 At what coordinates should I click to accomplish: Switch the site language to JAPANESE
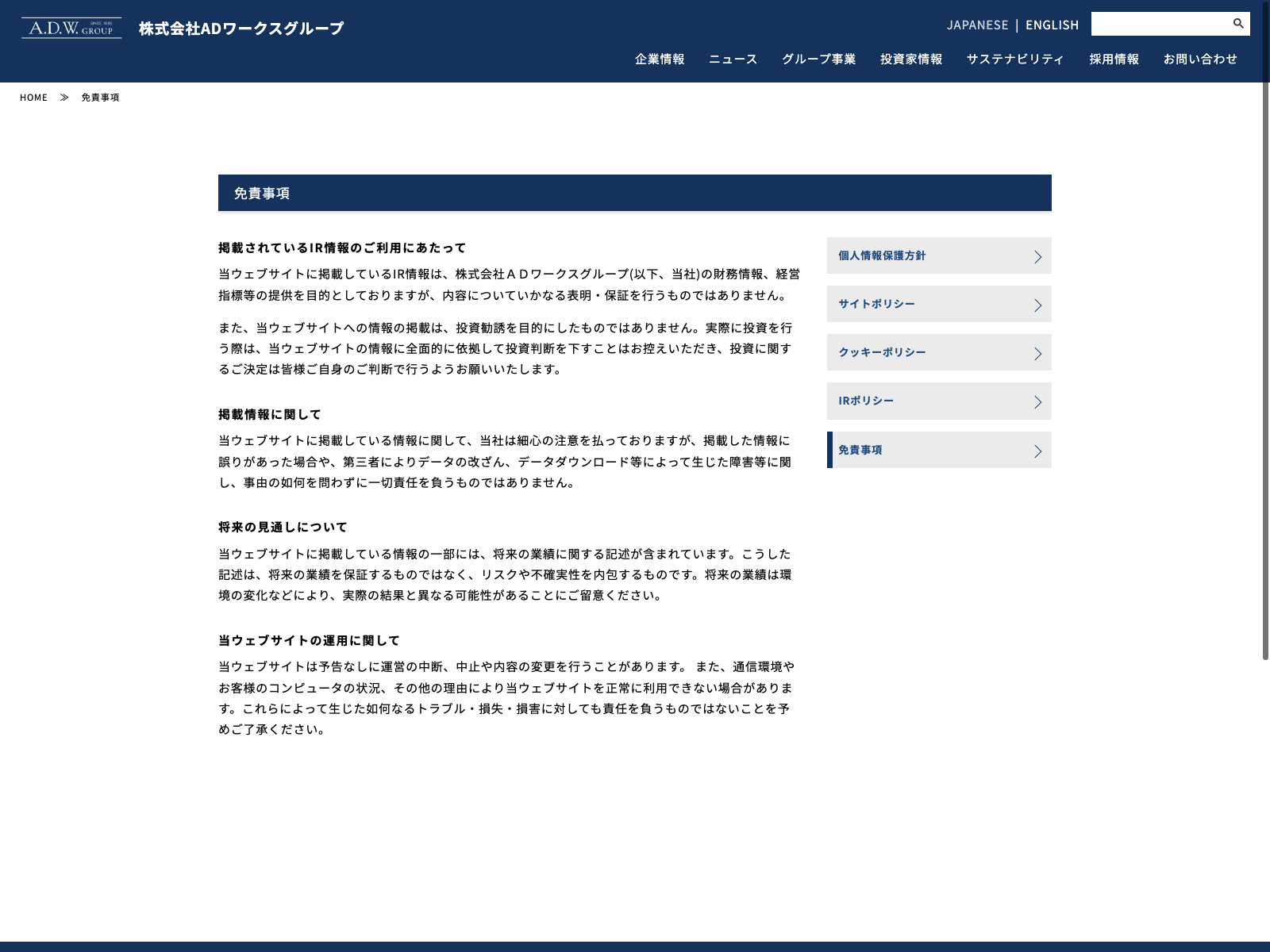977,25
